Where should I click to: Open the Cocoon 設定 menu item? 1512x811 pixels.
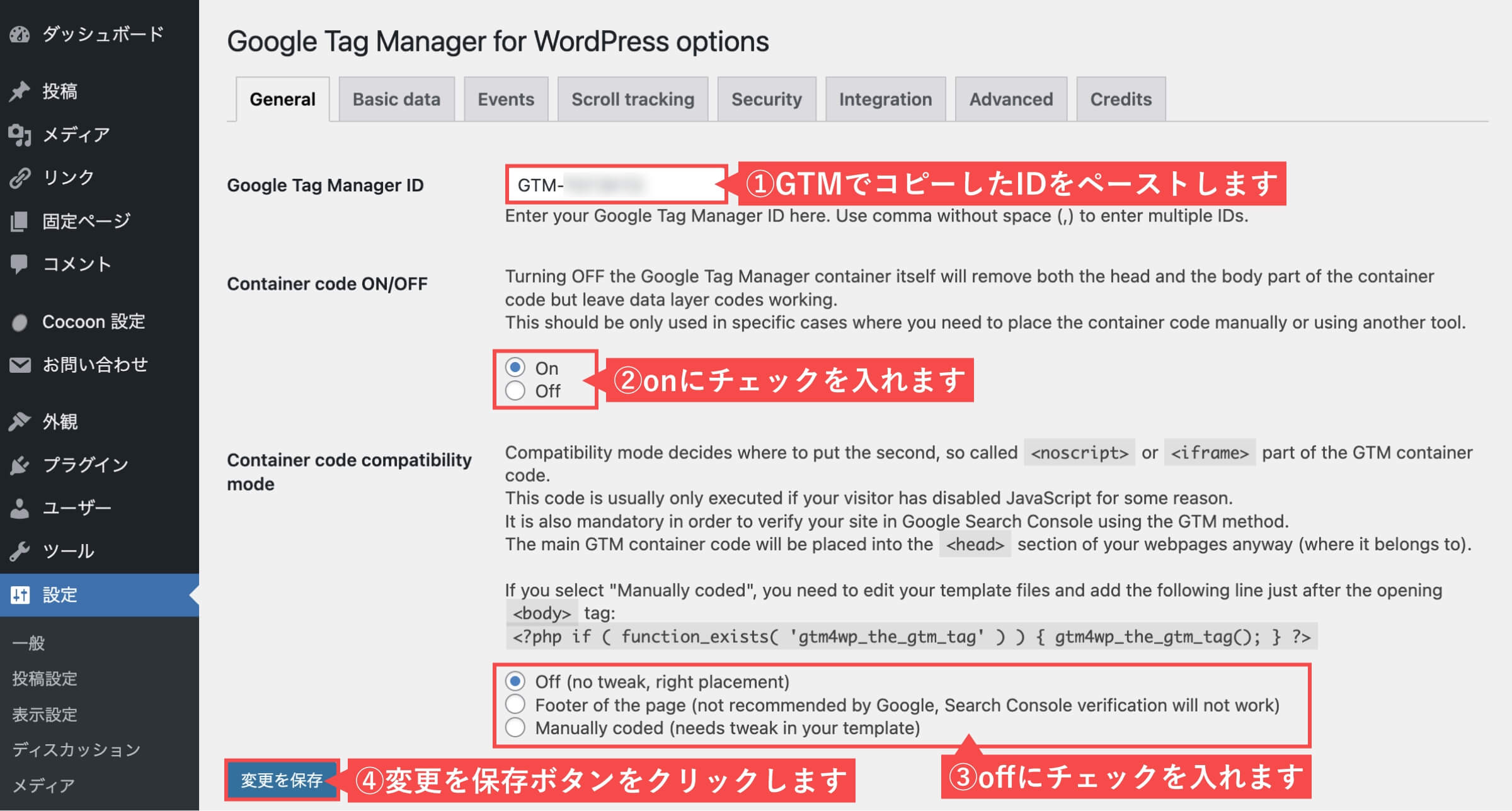pyautogui.click(x=100, y=322)
